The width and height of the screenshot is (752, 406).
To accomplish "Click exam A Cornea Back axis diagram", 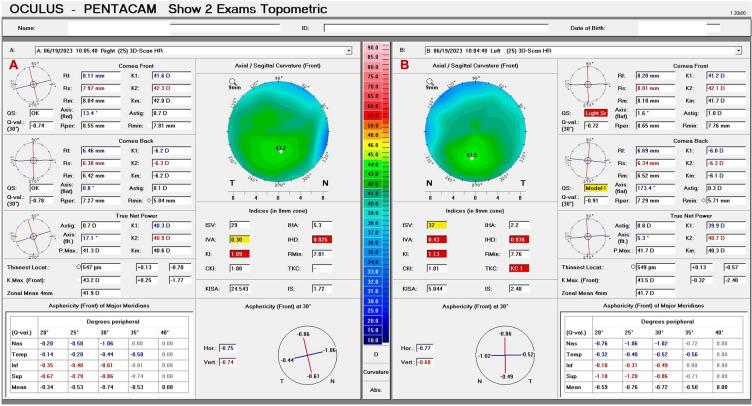I will pyautogui.click(x=33, y=160).
